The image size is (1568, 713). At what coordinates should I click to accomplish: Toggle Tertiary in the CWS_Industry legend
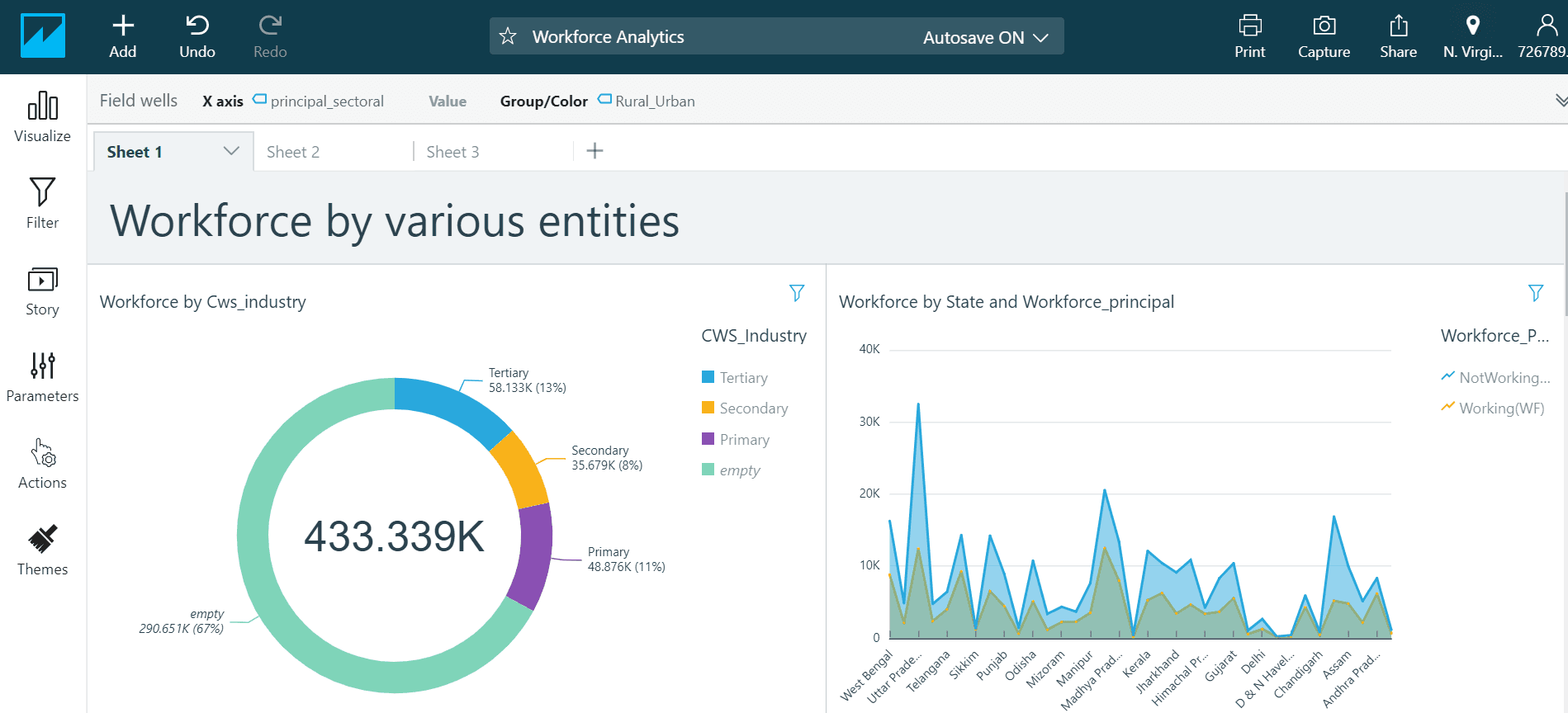click(735, 377)
